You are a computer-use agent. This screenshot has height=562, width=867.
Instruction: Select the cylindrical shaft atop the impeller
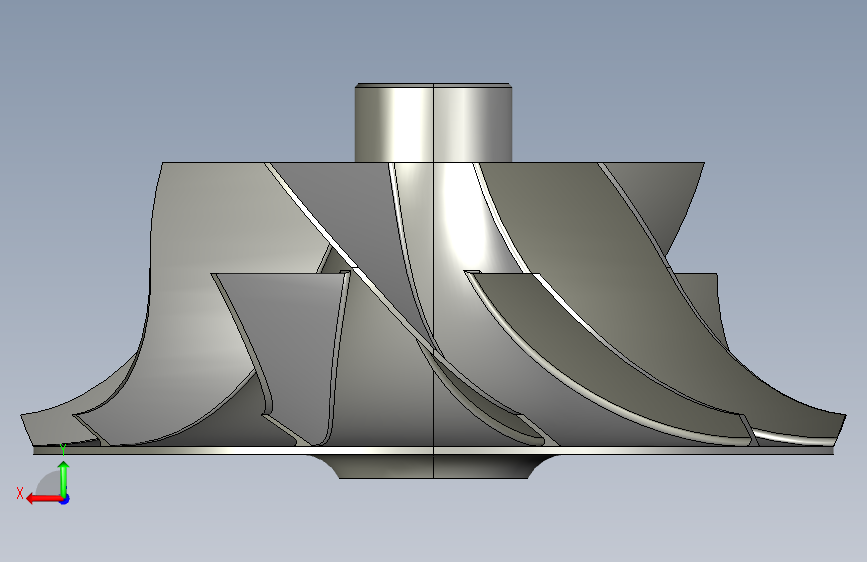(433, 123)
